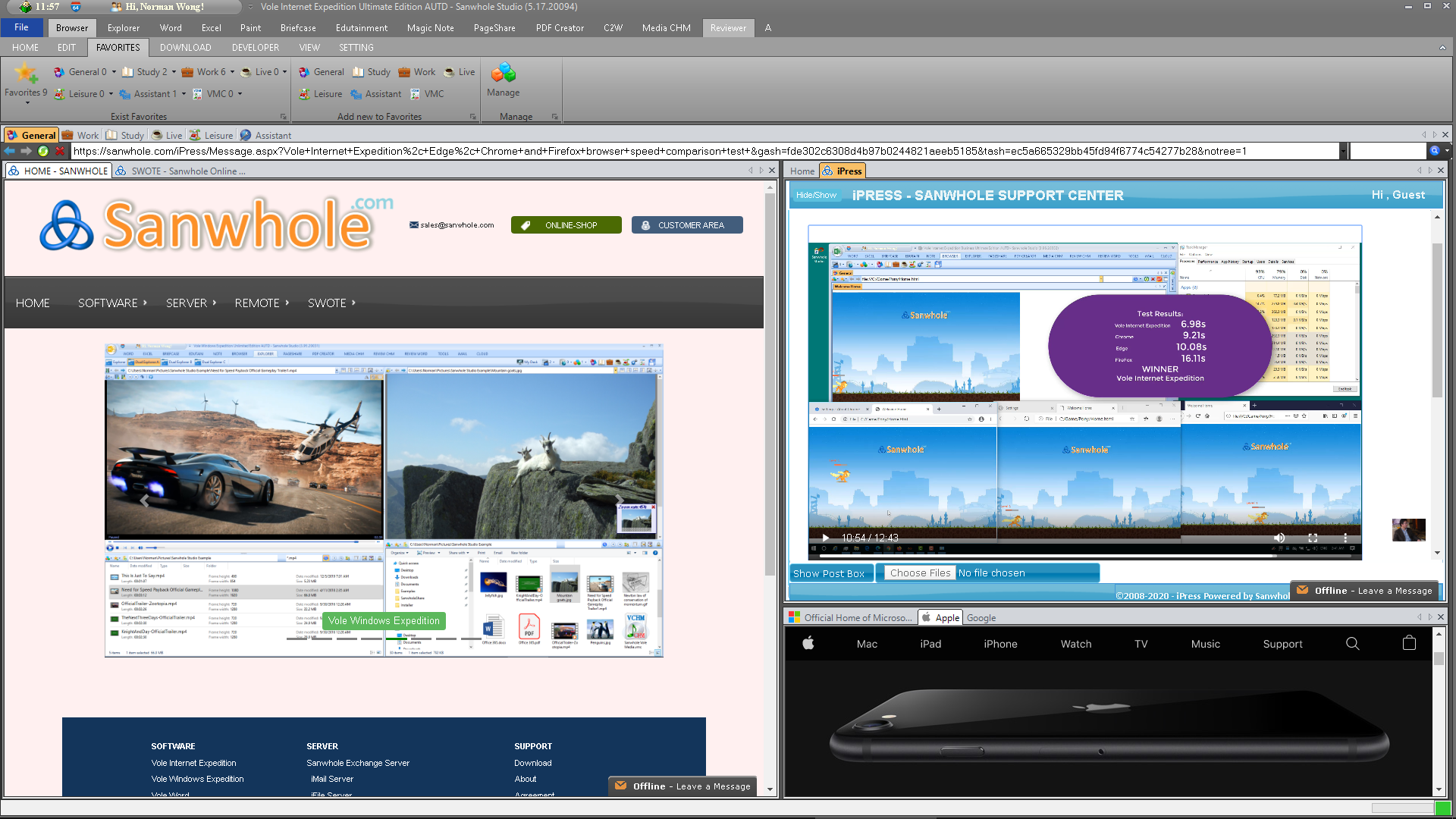Click the sales@sanwhole.com email link
Screen dimensions: 1456x819
(452, 225)
